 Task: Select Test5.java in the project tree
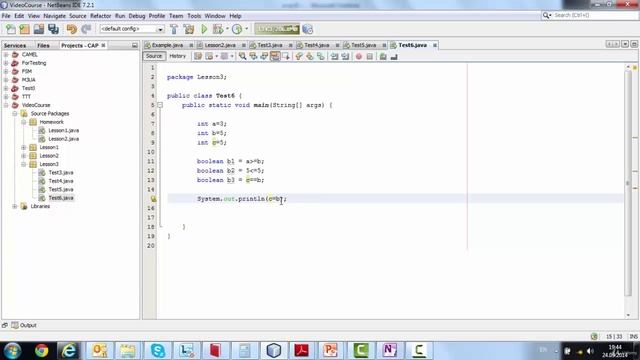point(60,189)
